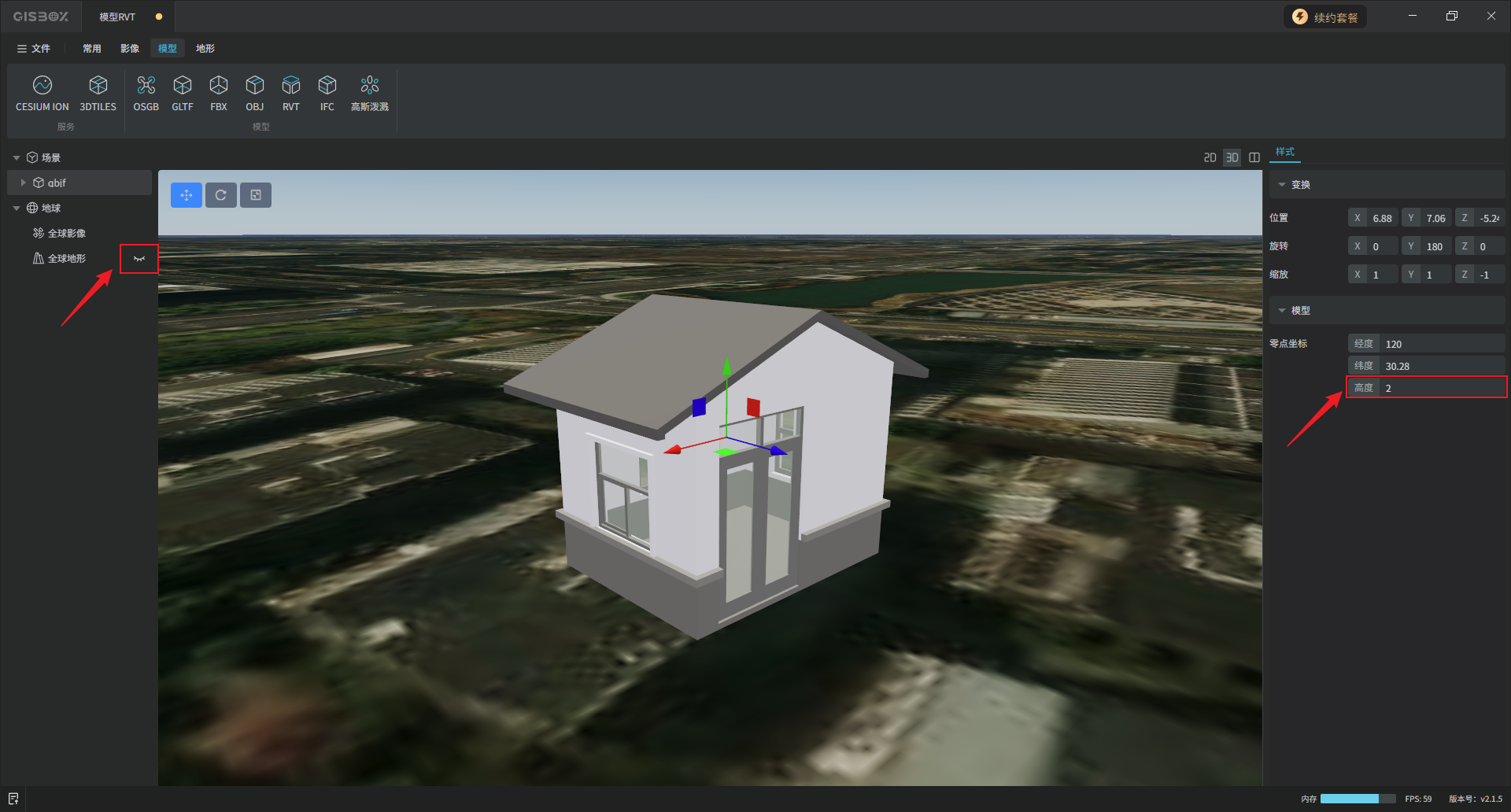Open the CESIUM ION service tool

(x=42, y=93)
